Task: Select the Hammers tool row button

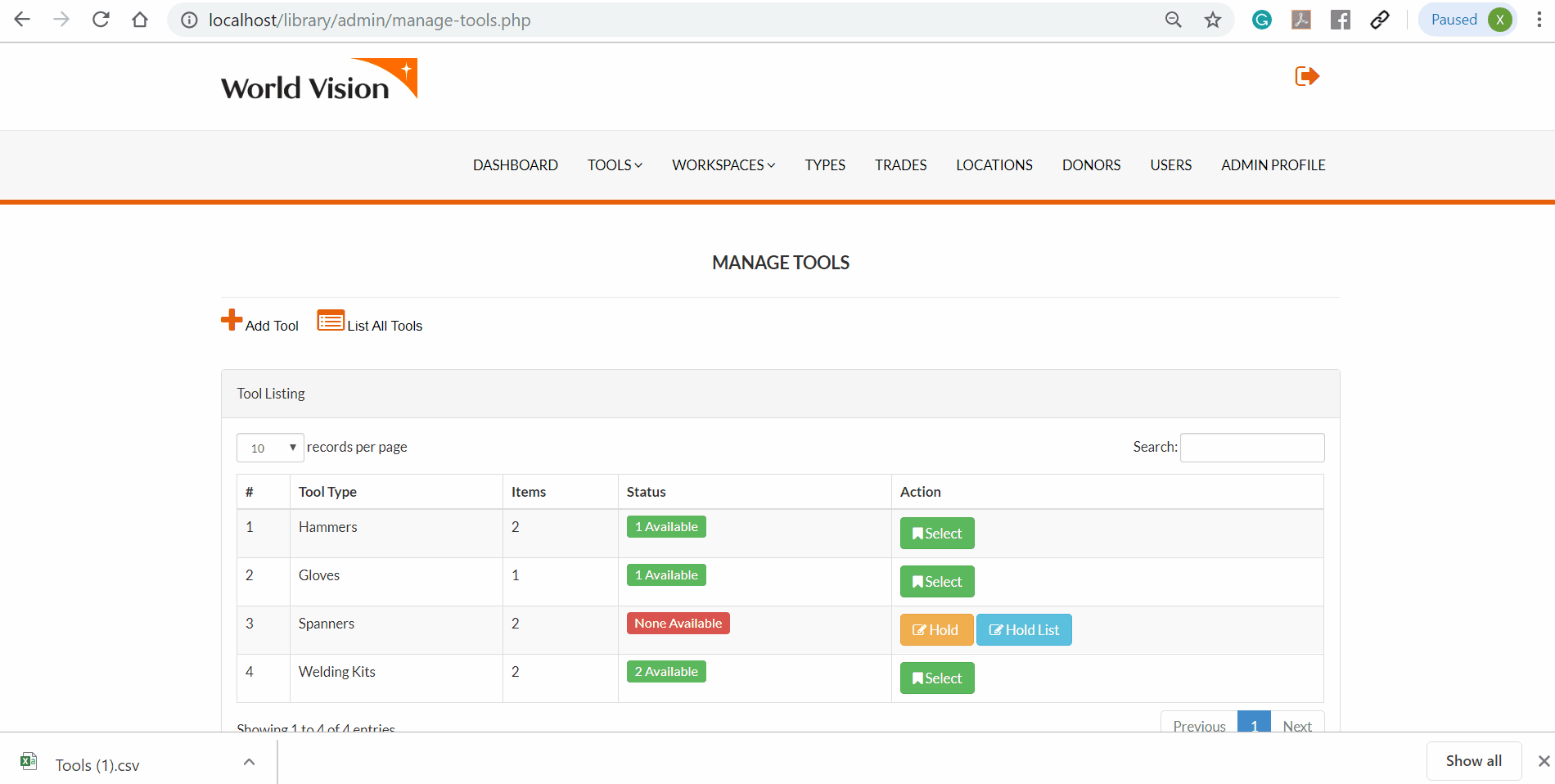Action: 937,534
